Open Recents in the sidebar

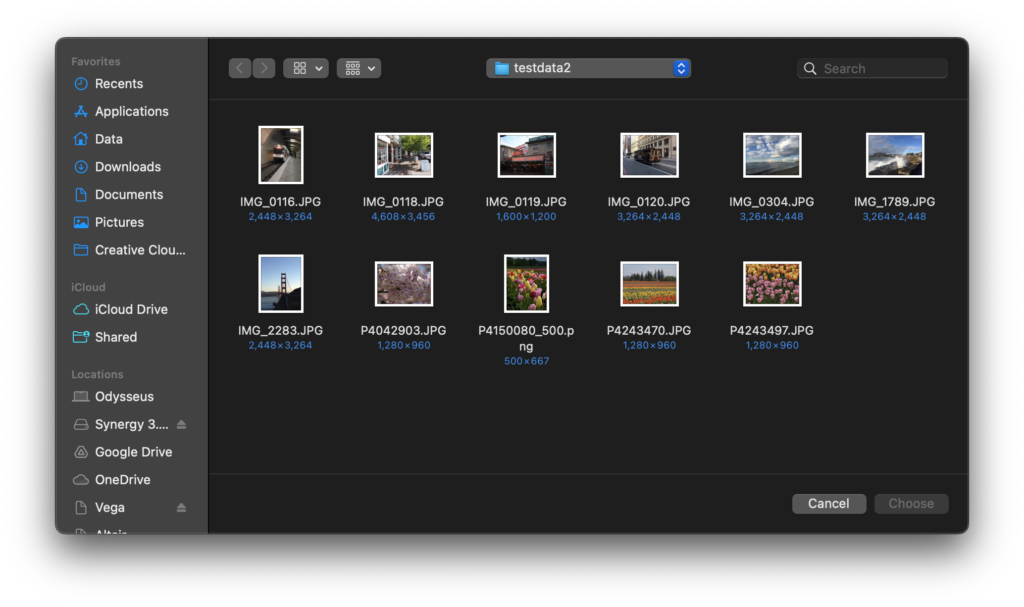click(x=118, y=84)
